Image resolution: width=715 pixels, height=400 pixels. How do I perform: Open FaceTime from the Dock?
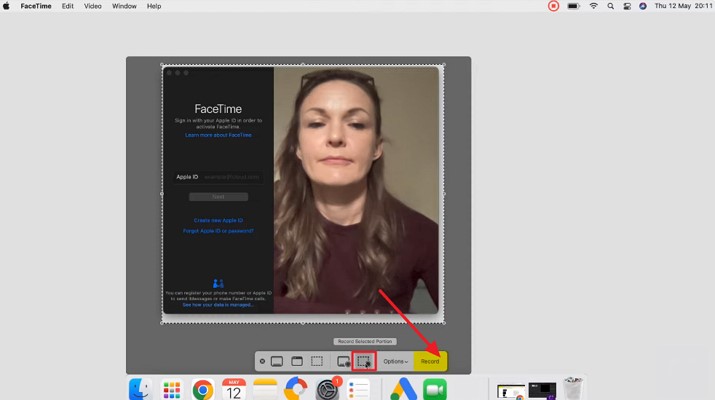(x=435, y=390)
